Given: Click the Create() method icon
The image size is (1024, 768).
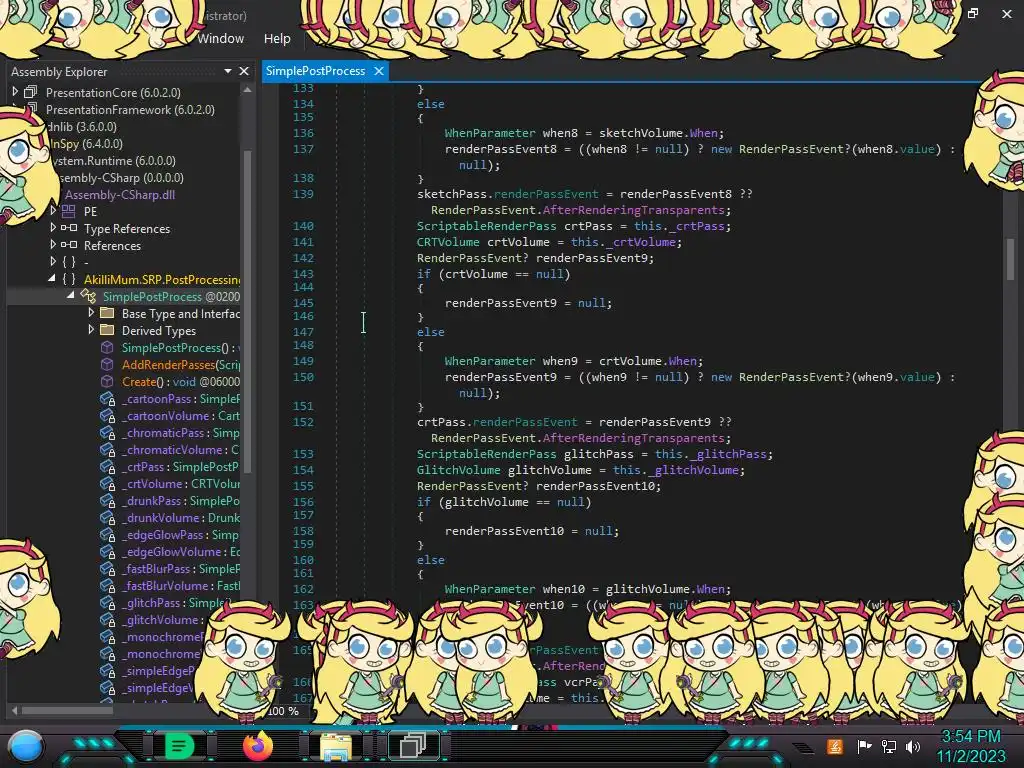Looking at the screenshot, I should [x=107, y=381].
